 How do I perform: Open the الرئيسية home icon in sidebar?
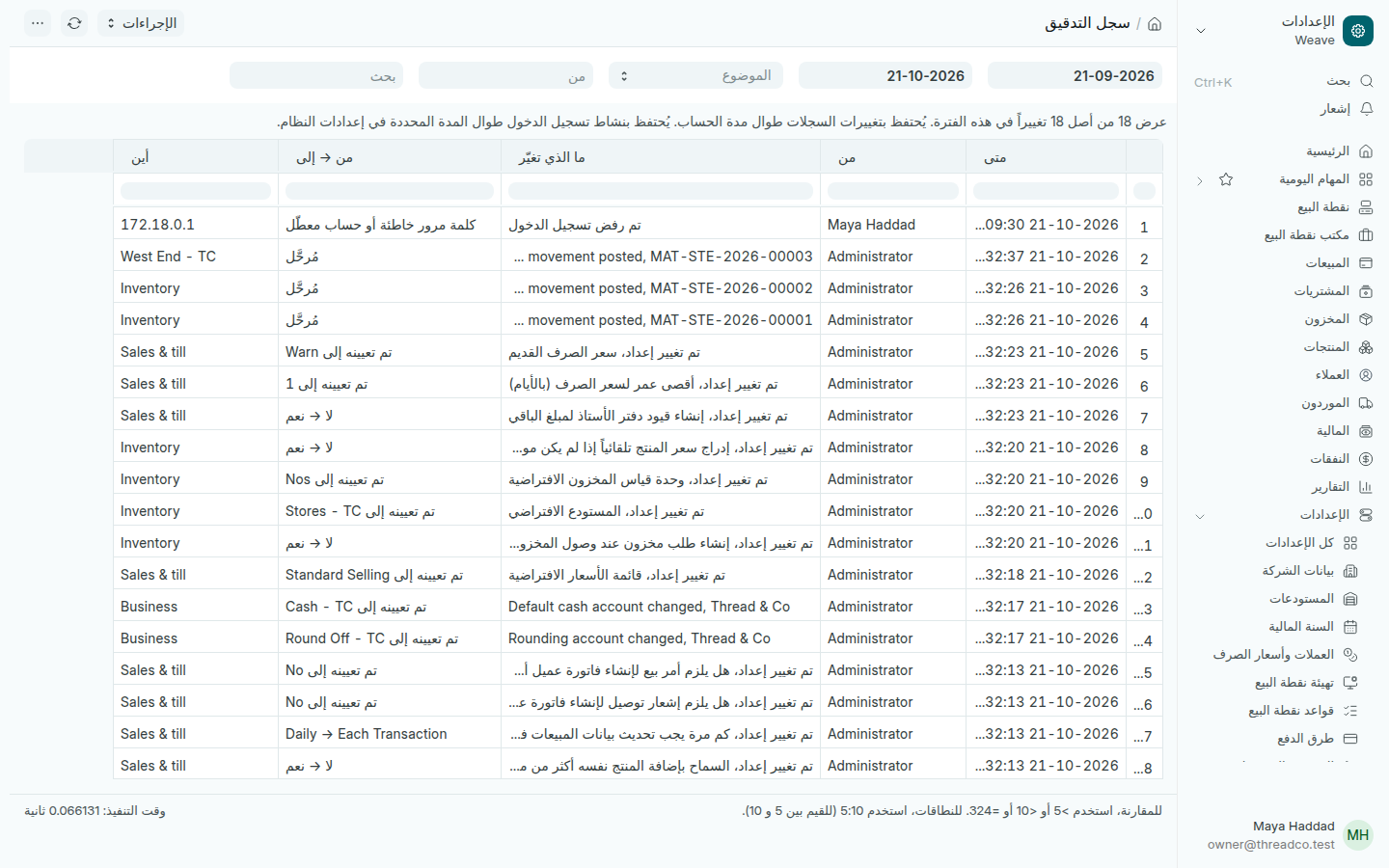click(1365, 151)
